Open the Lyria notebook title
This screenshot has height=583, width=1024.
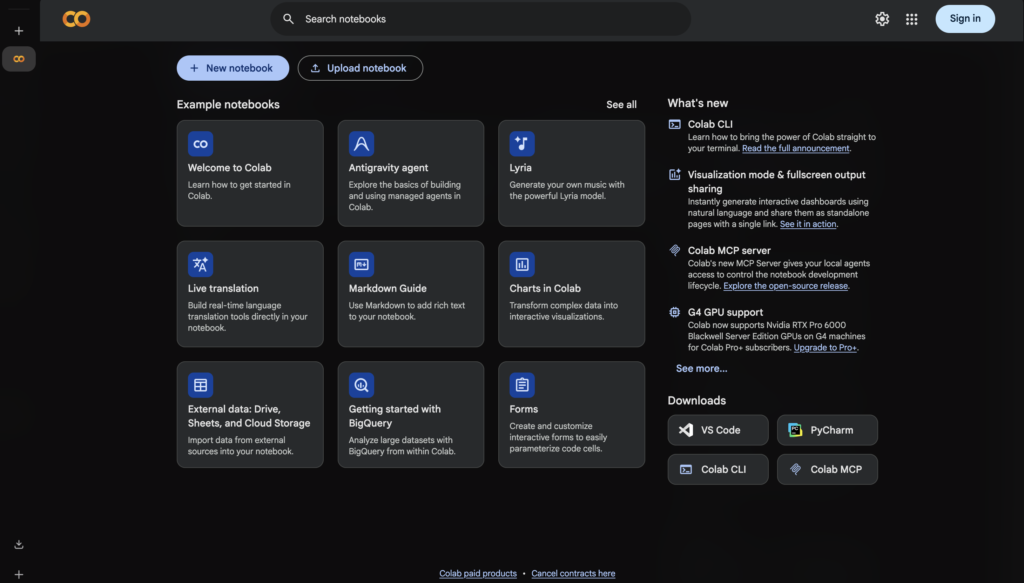(x=520, y=168)
